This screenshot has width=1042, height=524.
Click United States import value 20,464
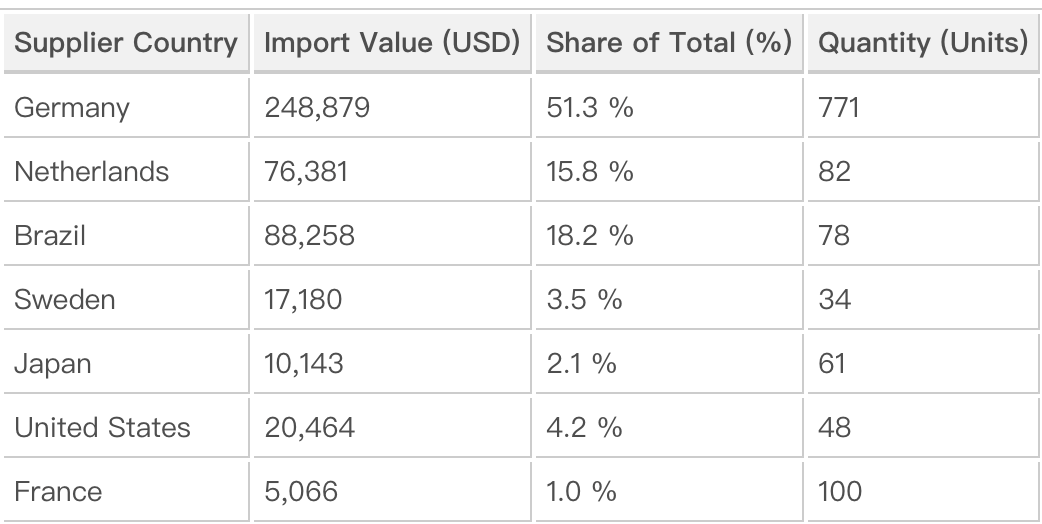point(309,427)
